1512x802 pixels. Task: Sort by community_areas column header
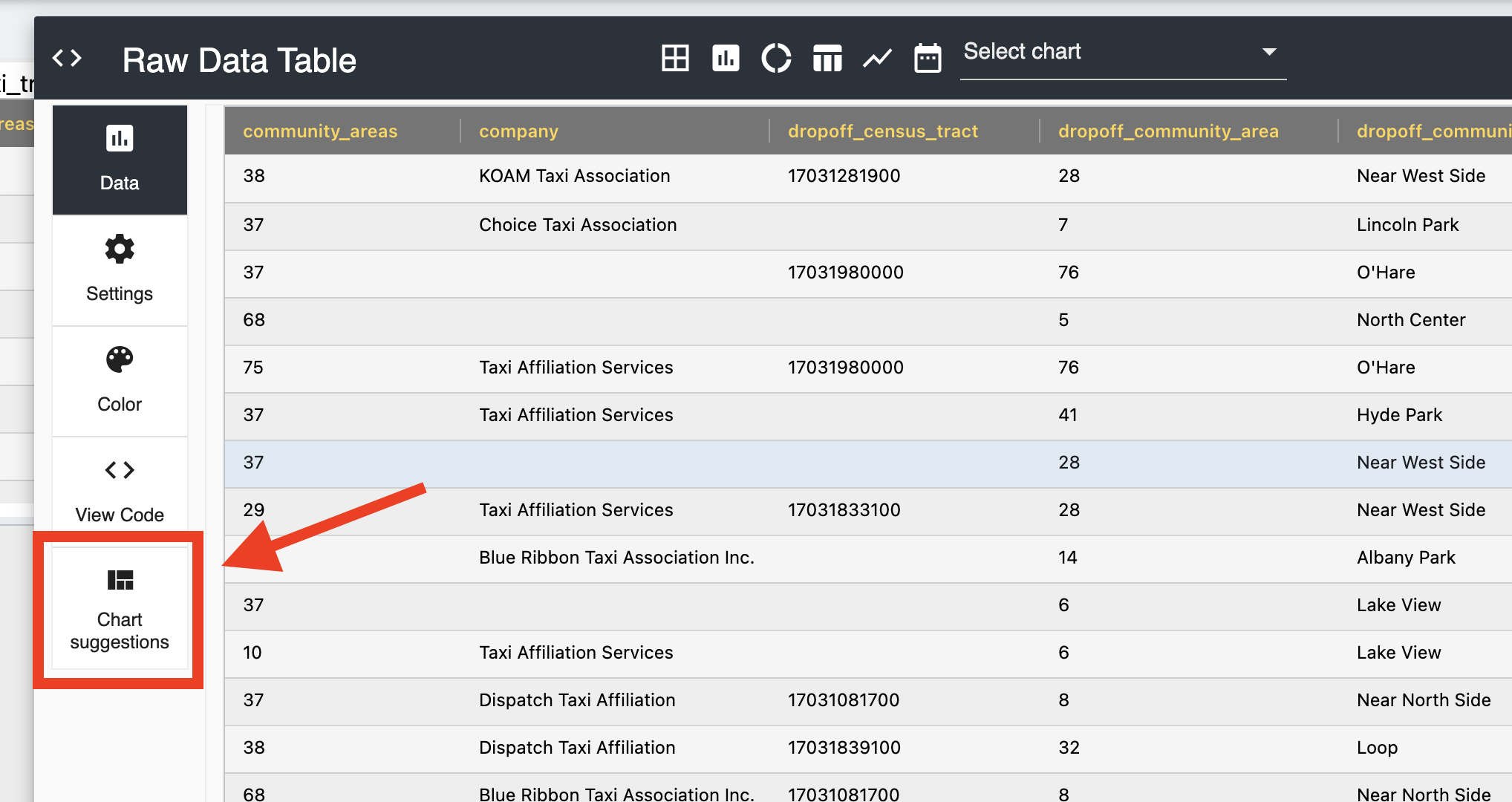coord(320,131)
